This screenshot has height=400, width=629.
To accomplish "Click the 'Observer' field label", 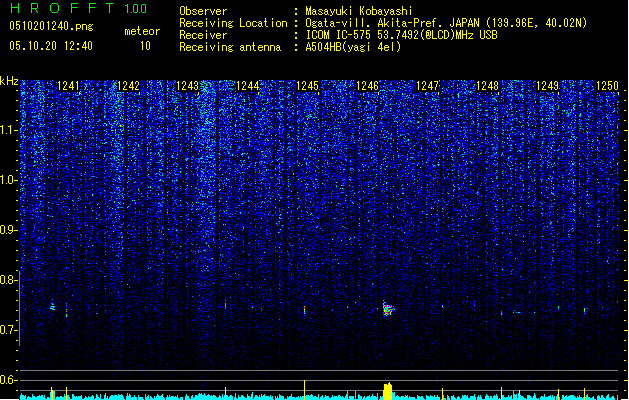I will click(203, 11).
